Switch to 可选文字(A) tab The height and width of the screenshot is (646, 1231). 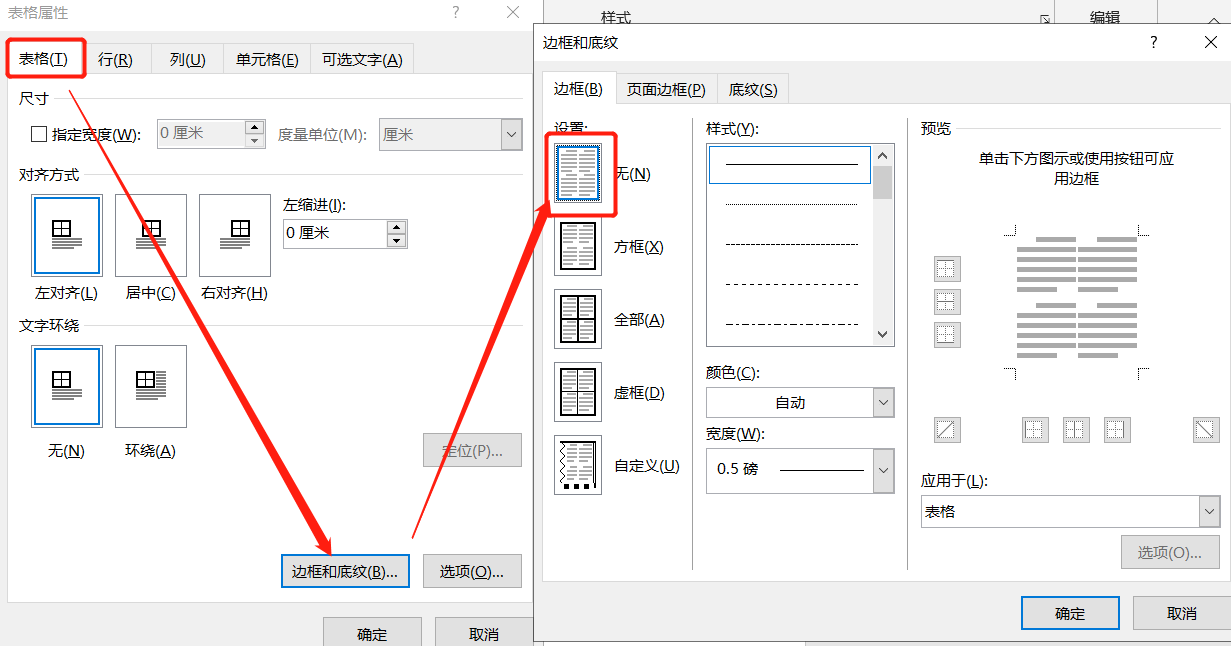pos(362,59)
